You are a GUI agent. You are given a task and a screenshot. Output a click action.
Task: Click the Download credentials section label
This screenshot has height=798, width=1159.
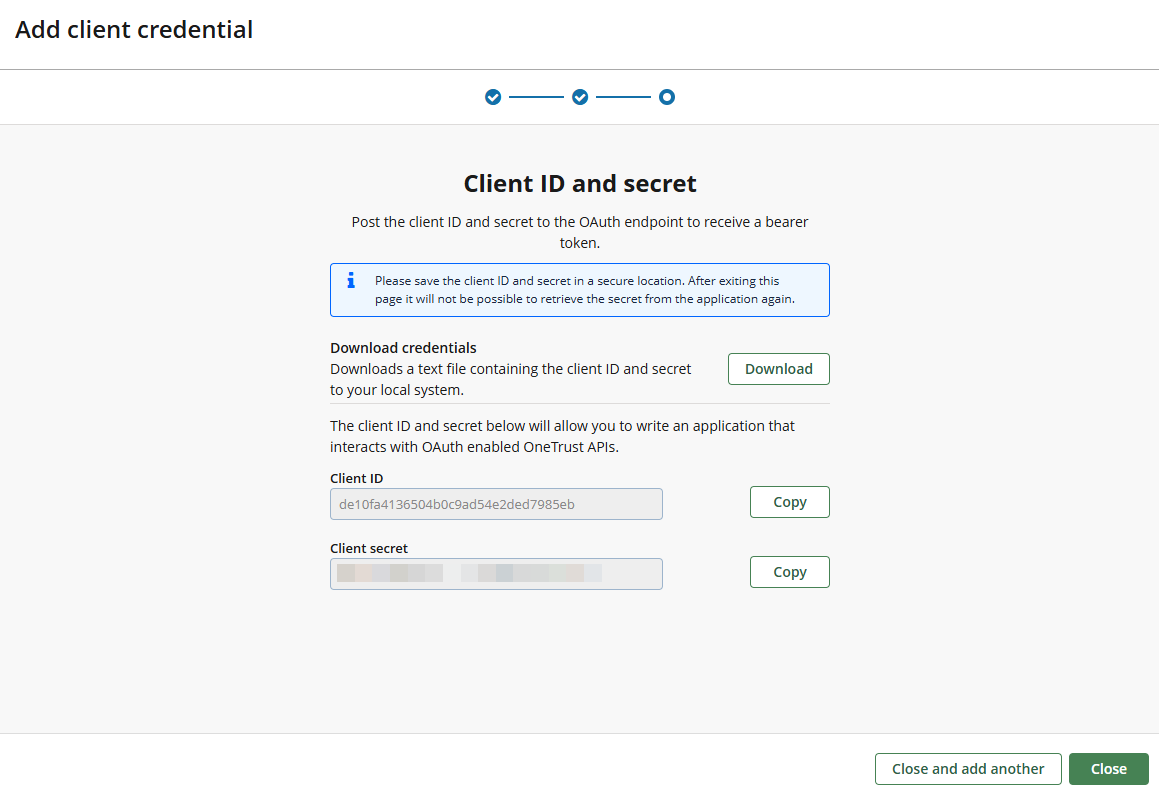point(403,347)
